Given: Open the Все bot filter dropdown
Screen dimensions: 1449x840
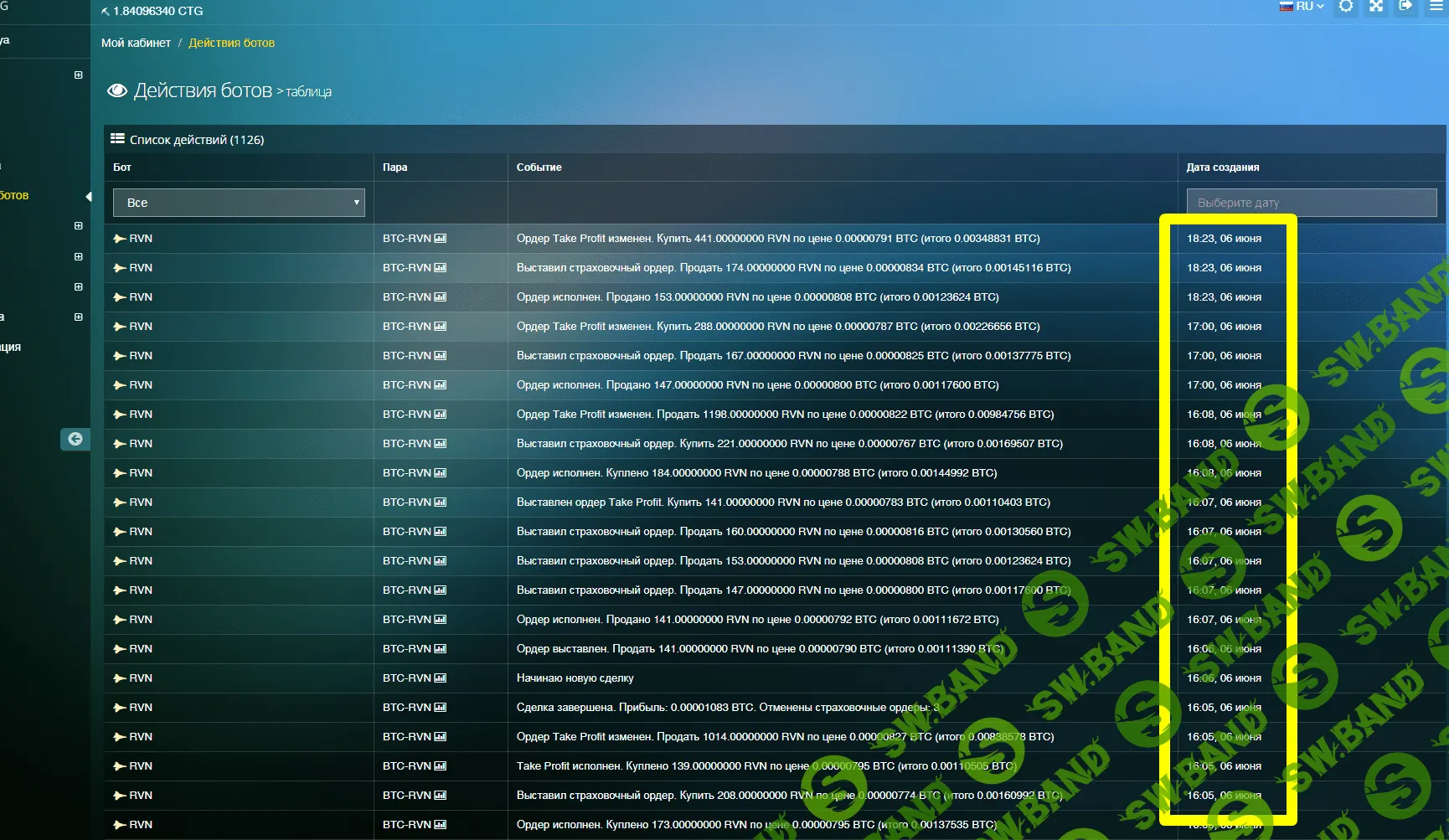Looking at the screenshot, I should [239, 203].
